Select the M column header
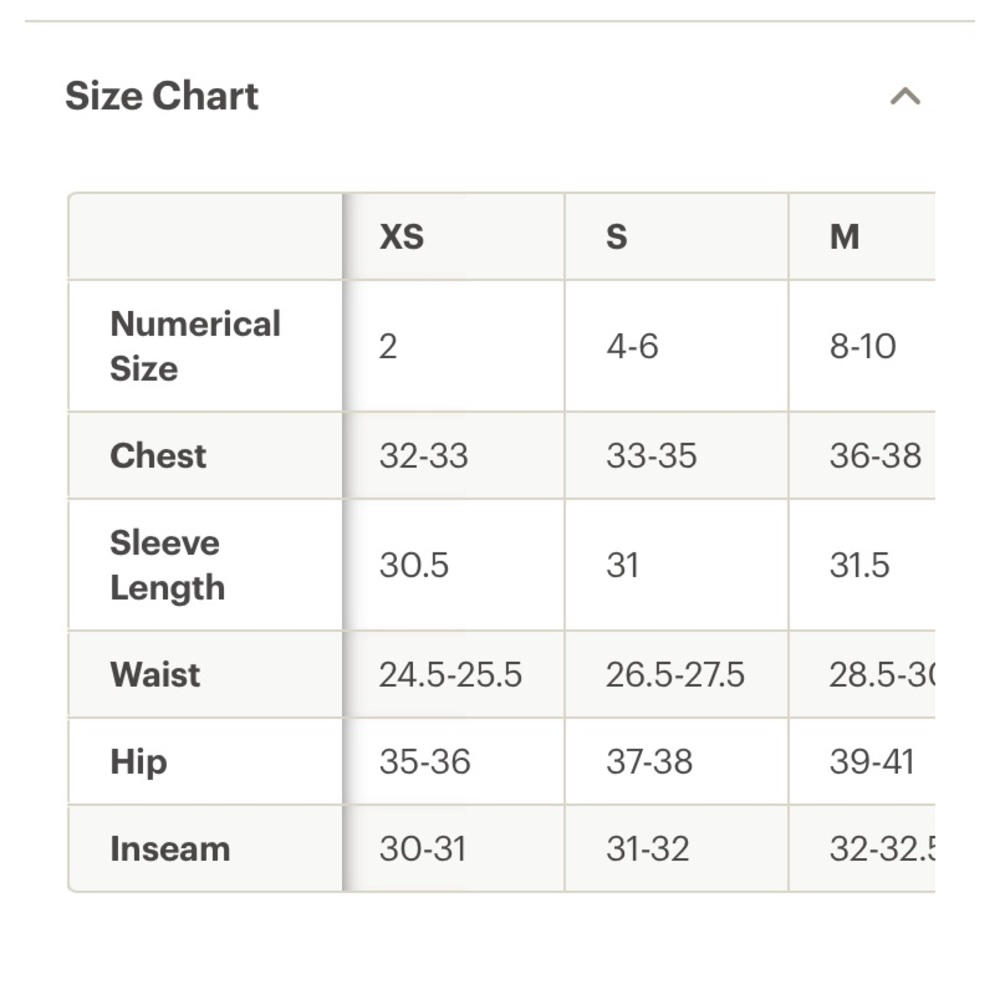This screenshot has width=1000, height=1000. [844, 237]
